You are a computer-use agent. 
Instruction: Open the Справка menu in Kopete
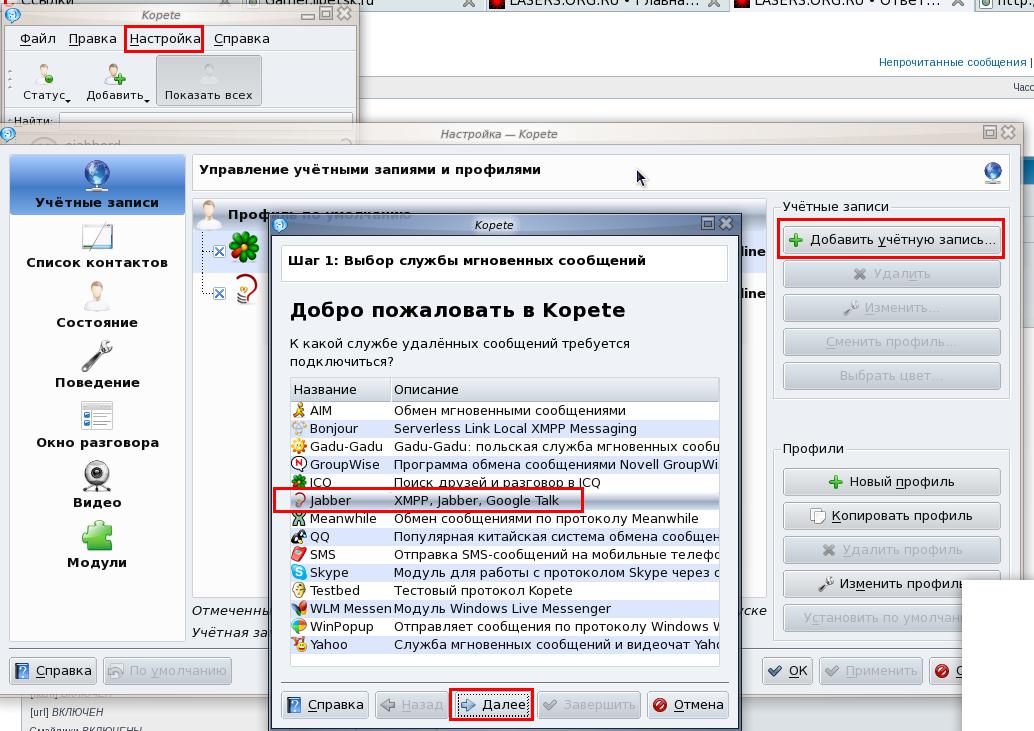pyautogui.click(x=241, y=39)
